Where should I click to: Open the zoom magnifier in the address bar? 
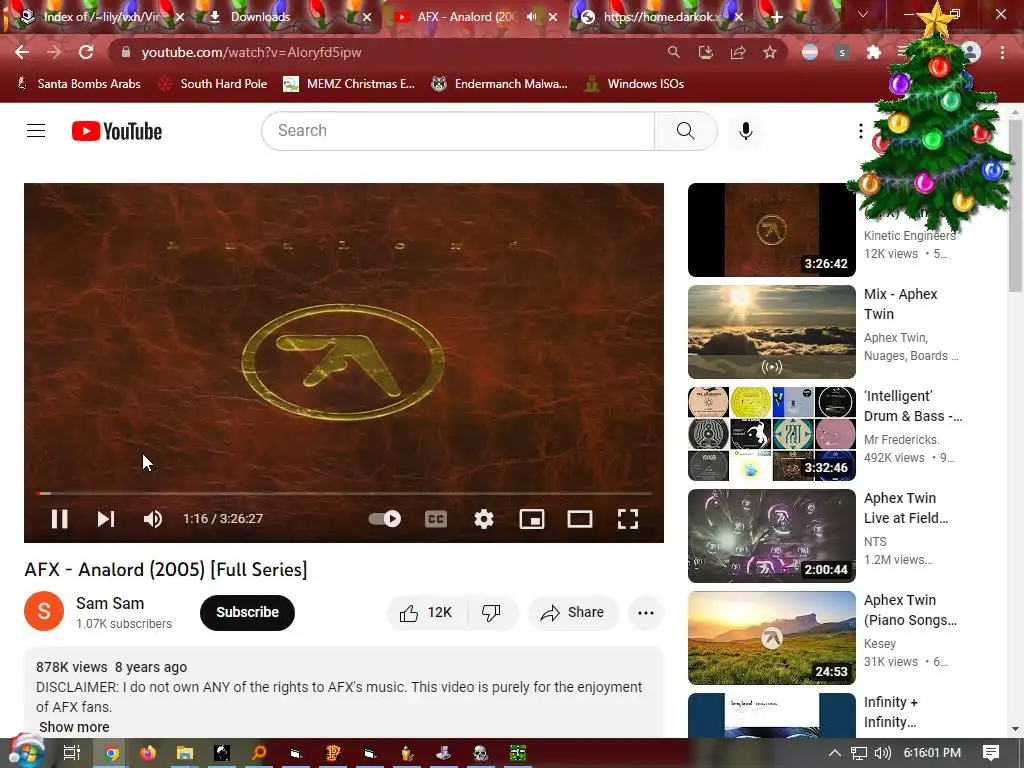coord(673,52)
